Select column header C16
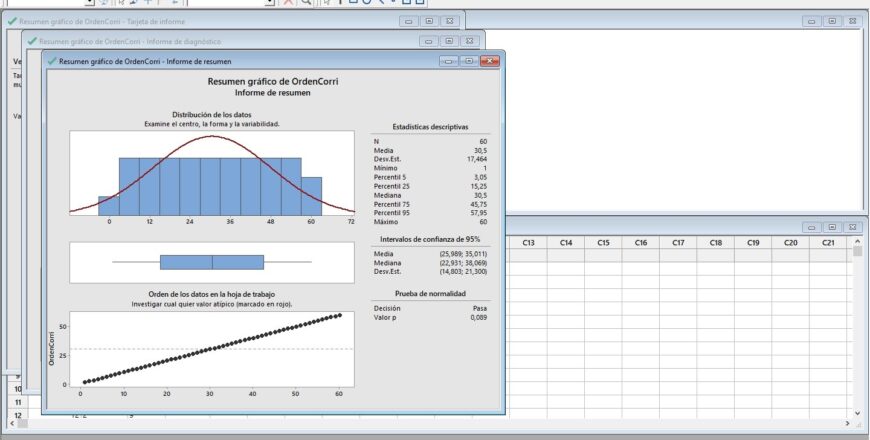 pos(641,242)
